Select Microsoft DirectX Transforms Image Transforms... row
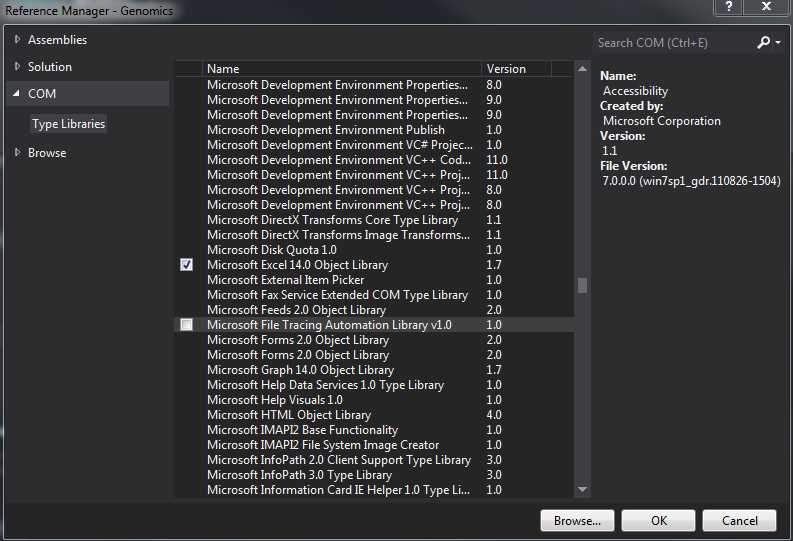Image resolution: width=793 pixels, height=541 pixels. point(374,235)
